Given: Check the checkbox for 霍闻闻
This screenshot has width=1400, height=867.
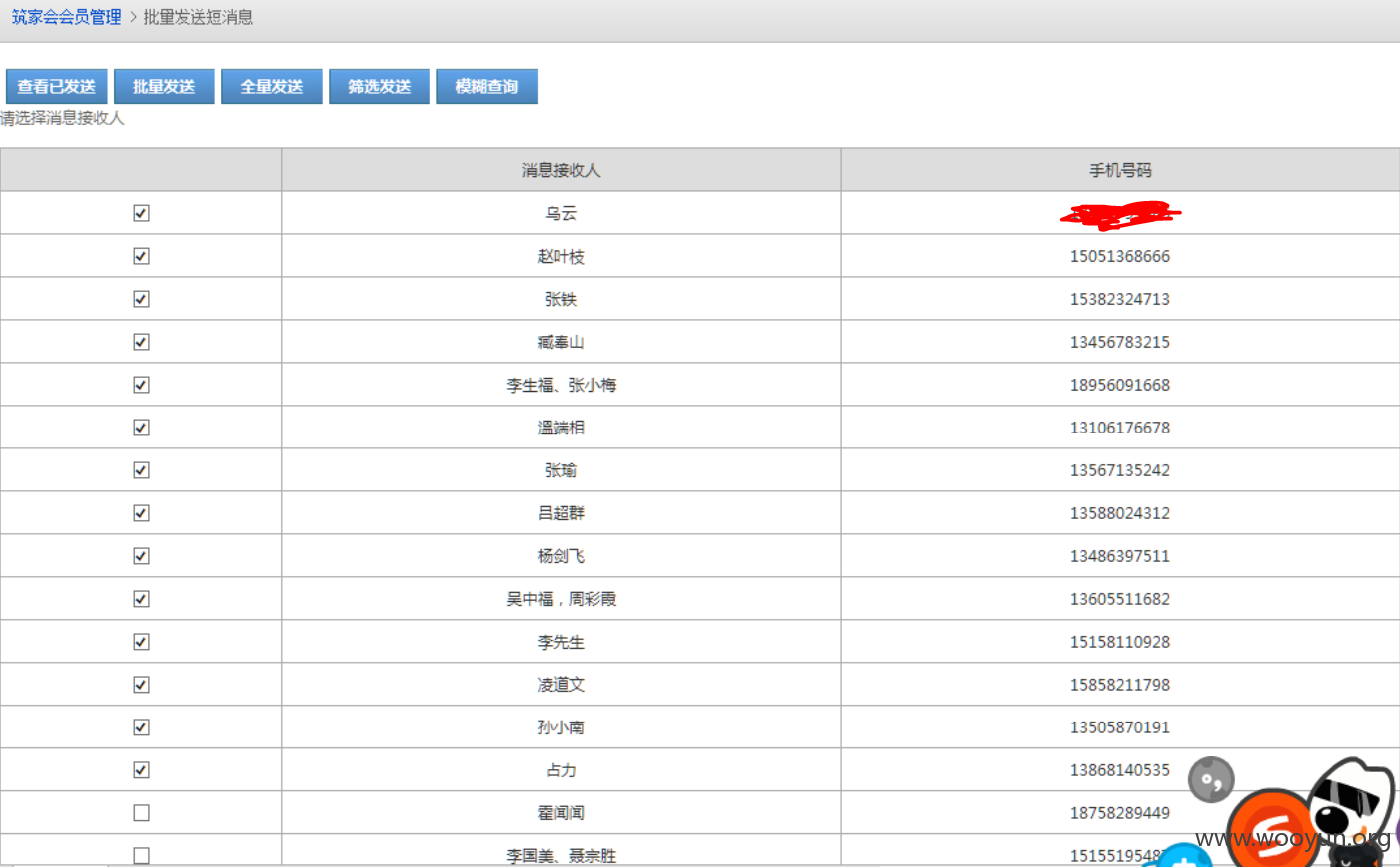Looking at the screenshot, I should pyautogui.click(x=141, y=813).
